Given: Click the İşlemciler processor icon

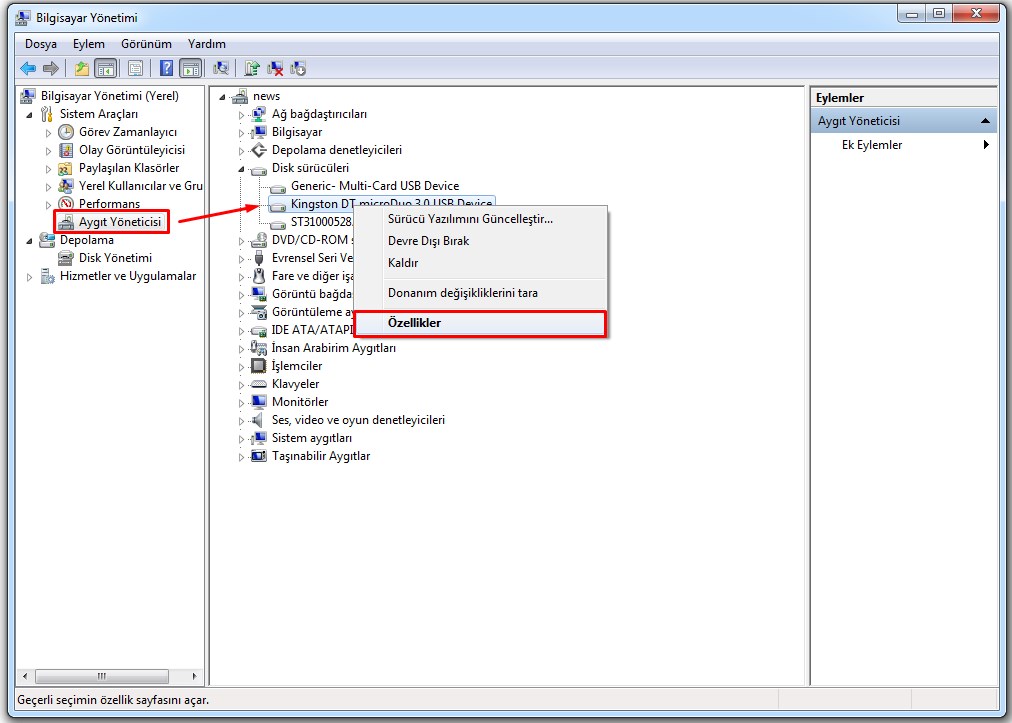Looking at the screenshot, I should (259, 366).
